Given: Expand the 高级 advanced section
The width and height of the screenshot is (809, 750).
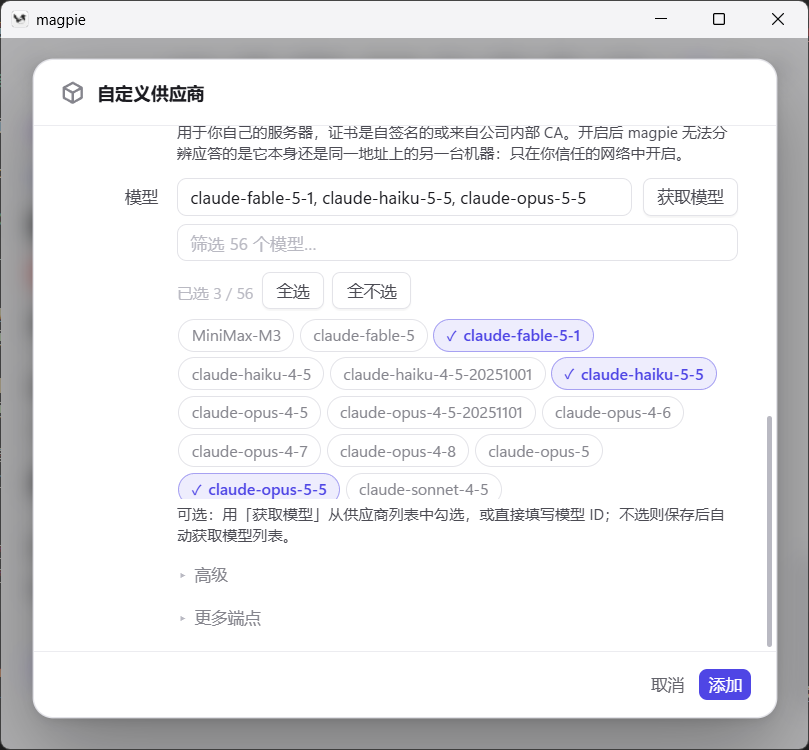Looking at the screenshot, I should [204, 575].
